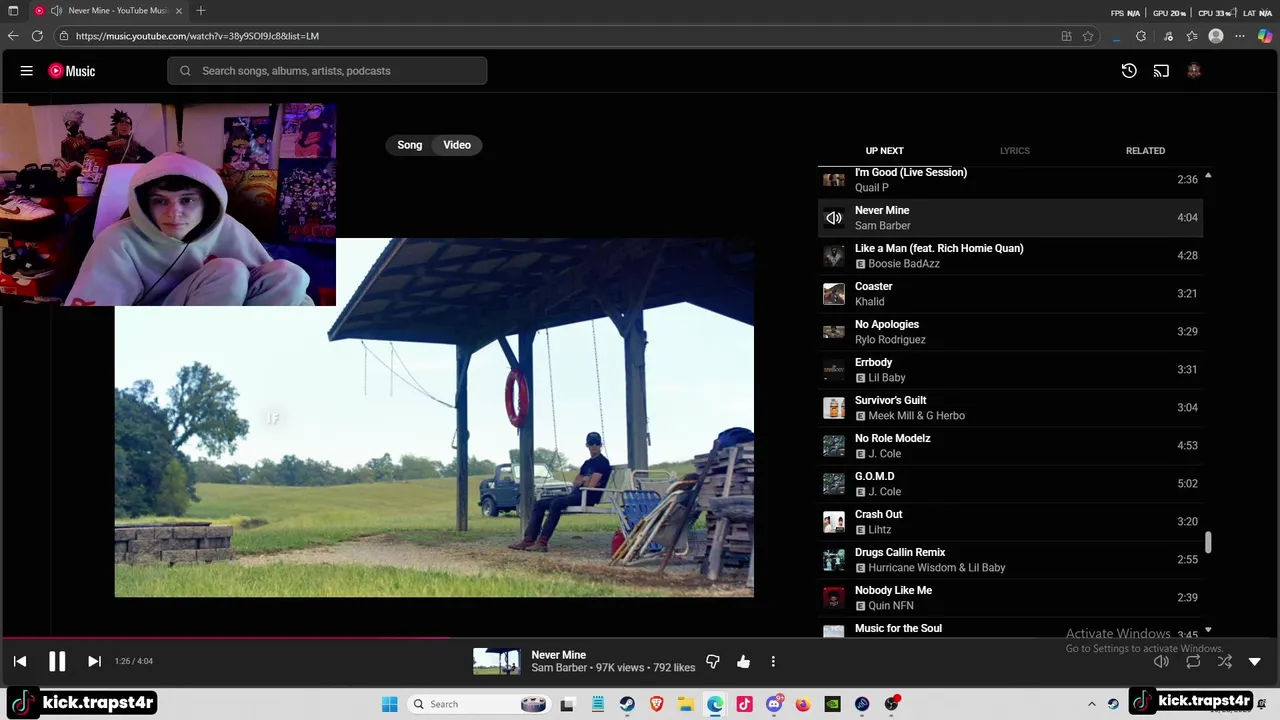Click the playback progress bar
Image resolution: width=1280 pixels, height=720 pixels.
(x=640, y=637)
